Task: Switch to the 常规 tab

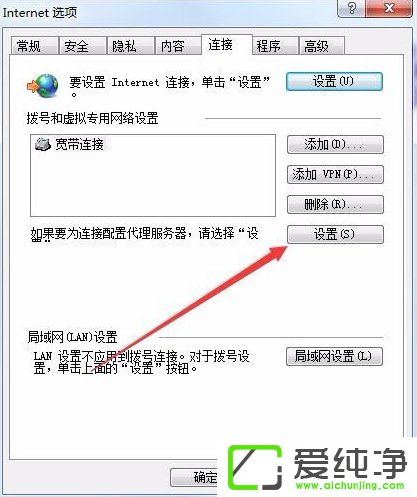Action: click(x=34, y=46)
